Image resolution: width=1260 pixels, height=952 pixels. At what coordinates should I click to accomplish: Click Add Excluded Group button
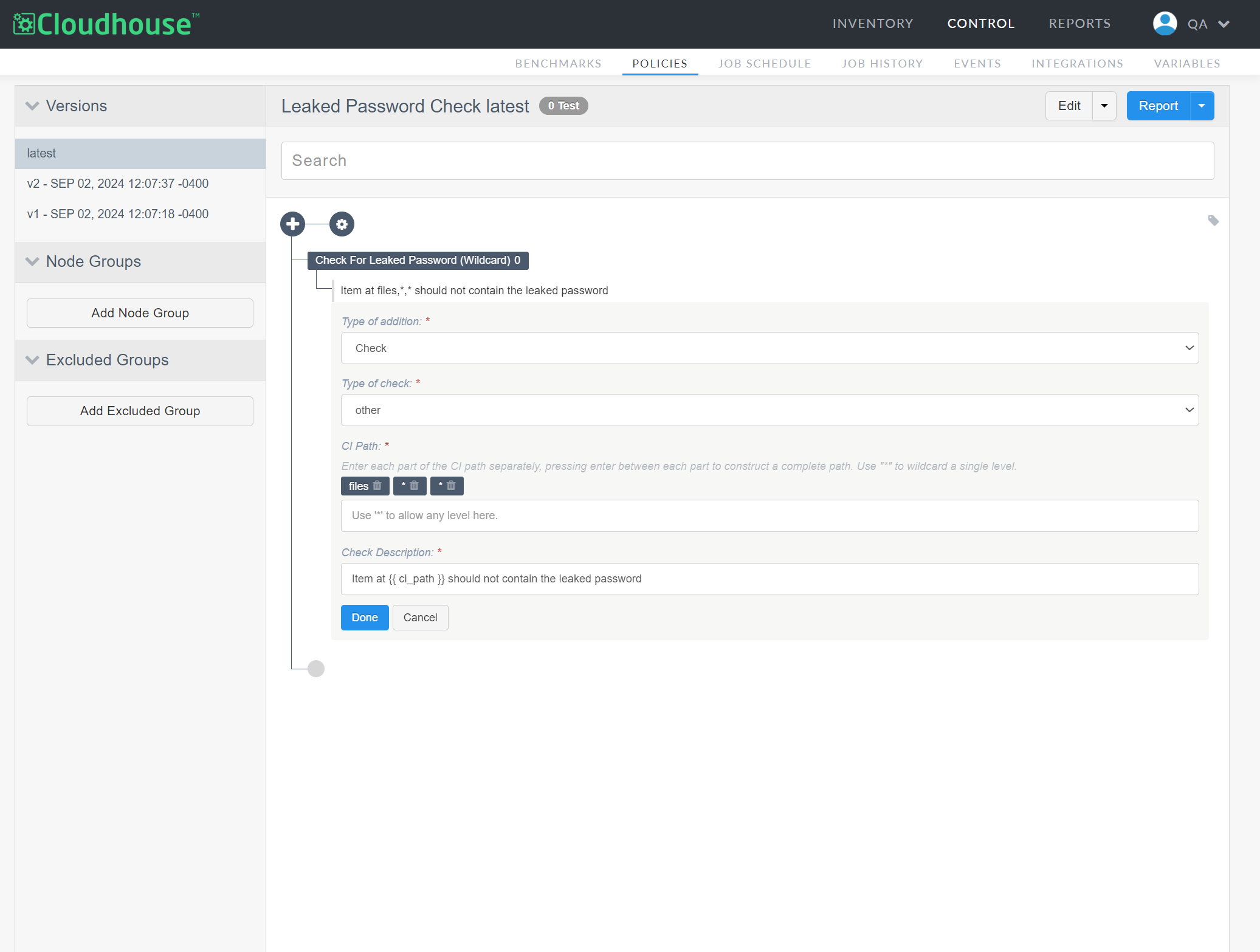click(140, 411)
